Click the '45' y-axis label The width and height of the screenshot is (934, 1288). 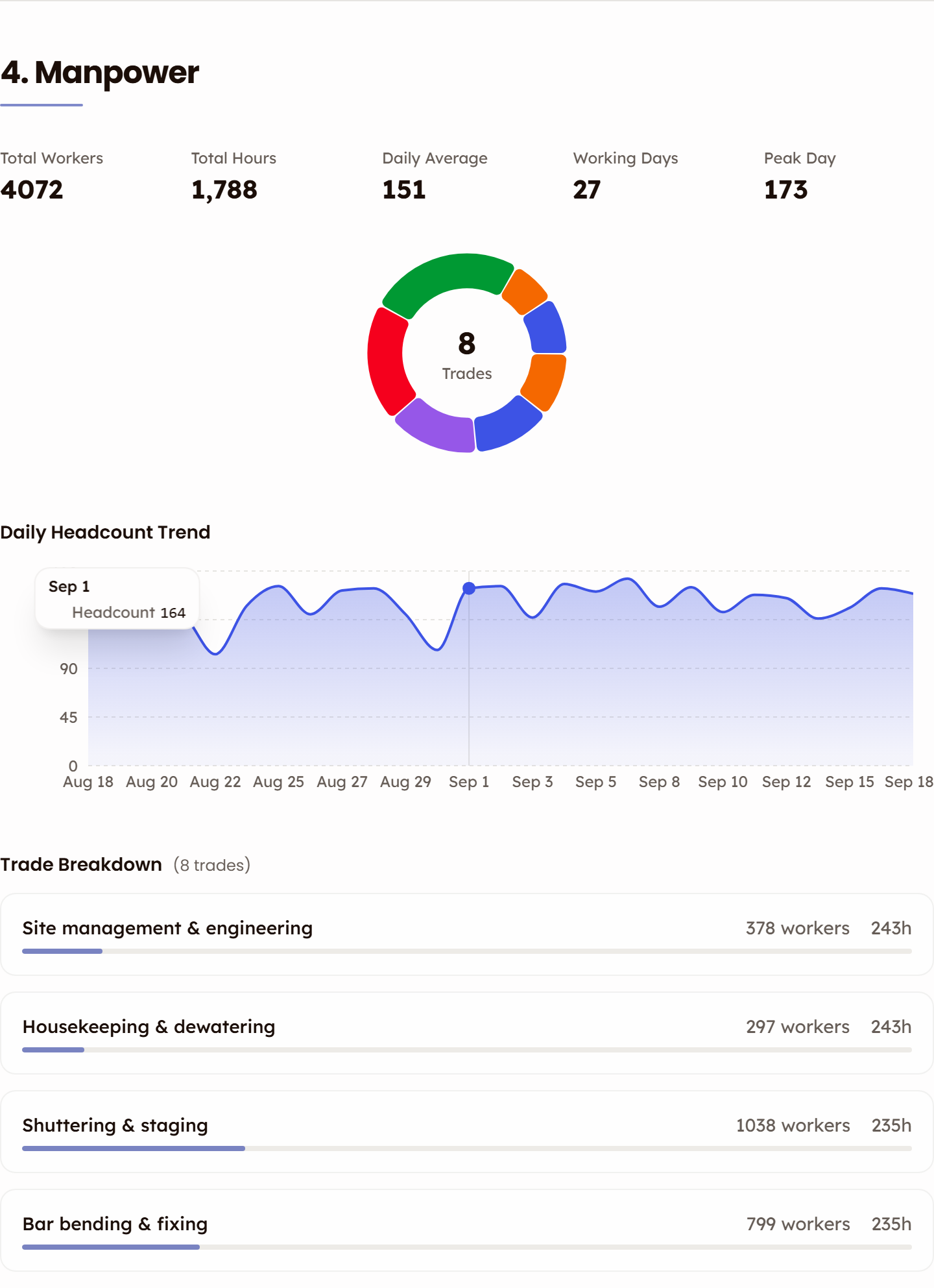pyautogui.click(x=69, y=718)
